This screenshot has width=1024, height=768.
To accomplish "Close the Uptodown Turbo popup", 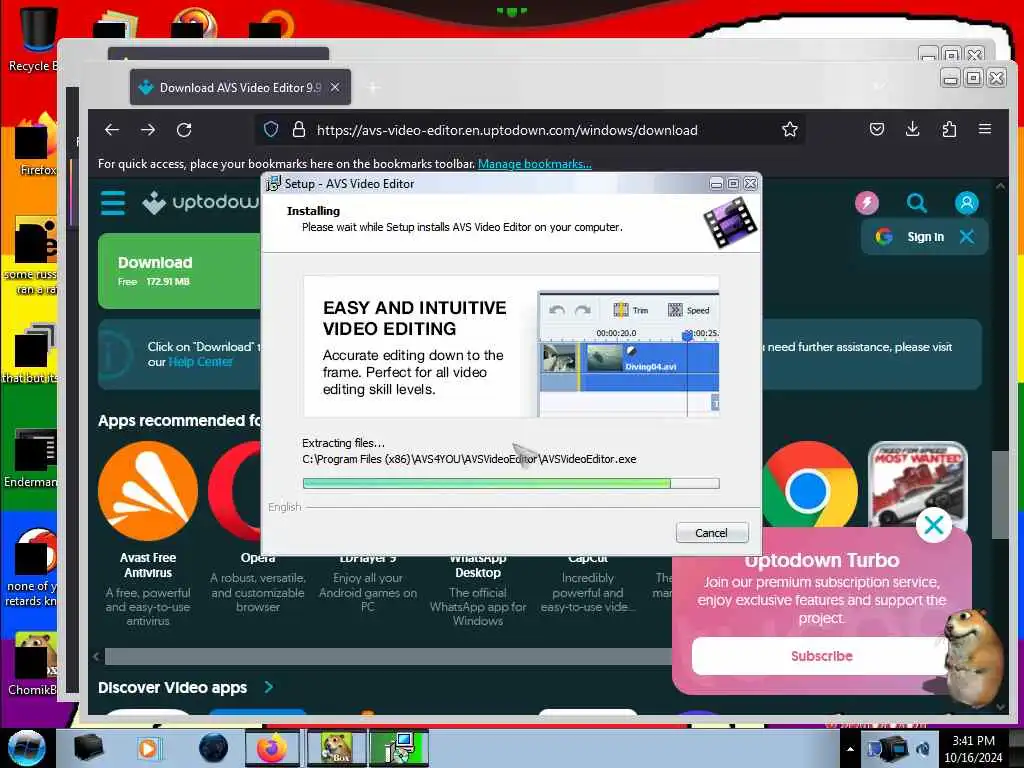I will click(933, 524).
